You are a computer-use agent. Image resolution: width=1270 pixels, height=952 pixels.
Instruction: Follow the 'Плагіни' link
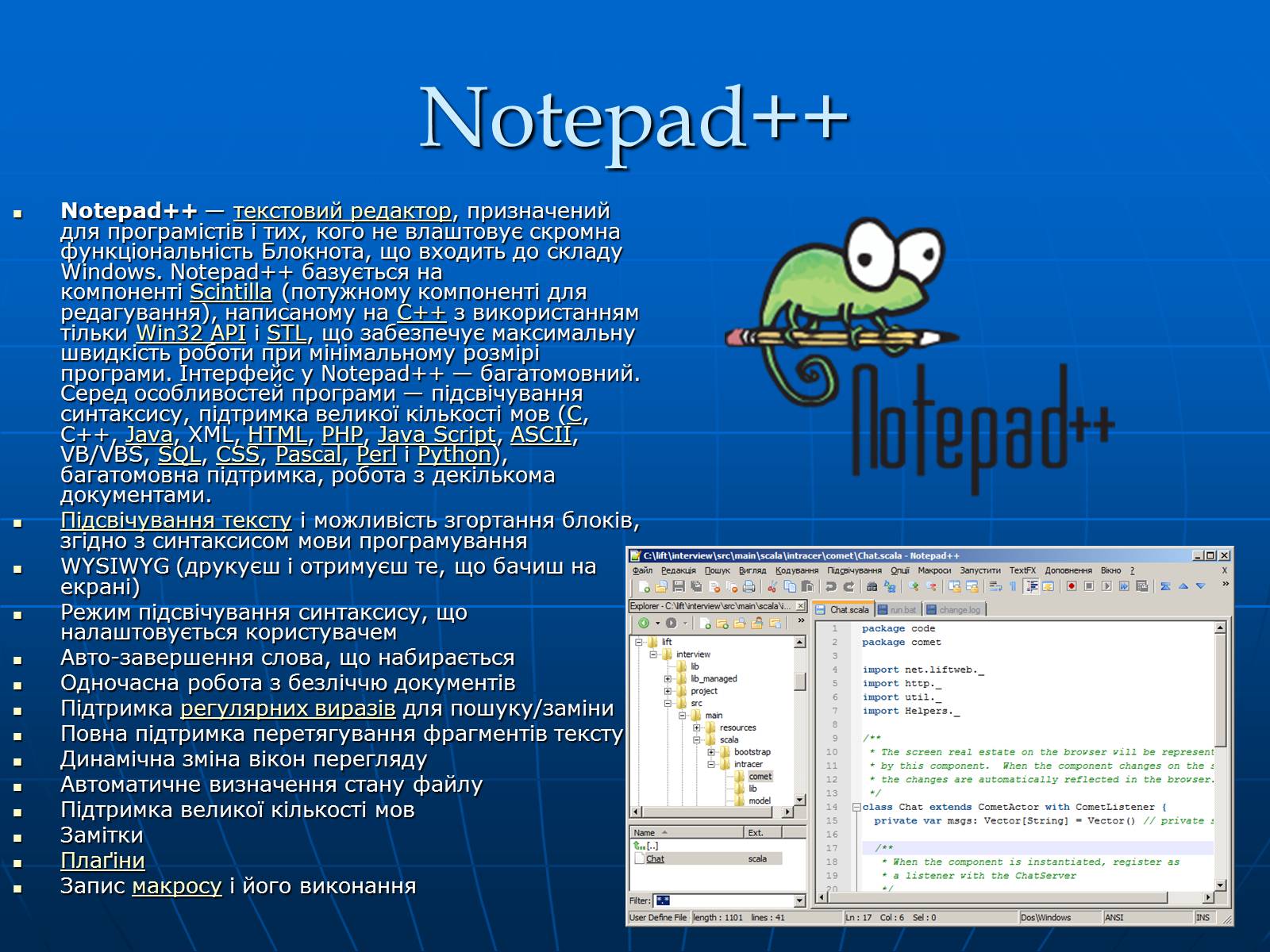pos(102,861)
